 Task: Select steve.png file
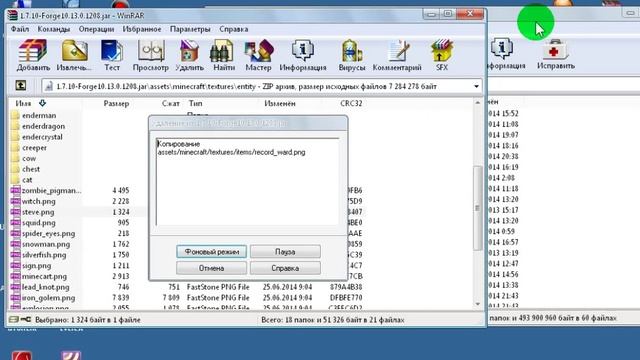click(32, 212)
